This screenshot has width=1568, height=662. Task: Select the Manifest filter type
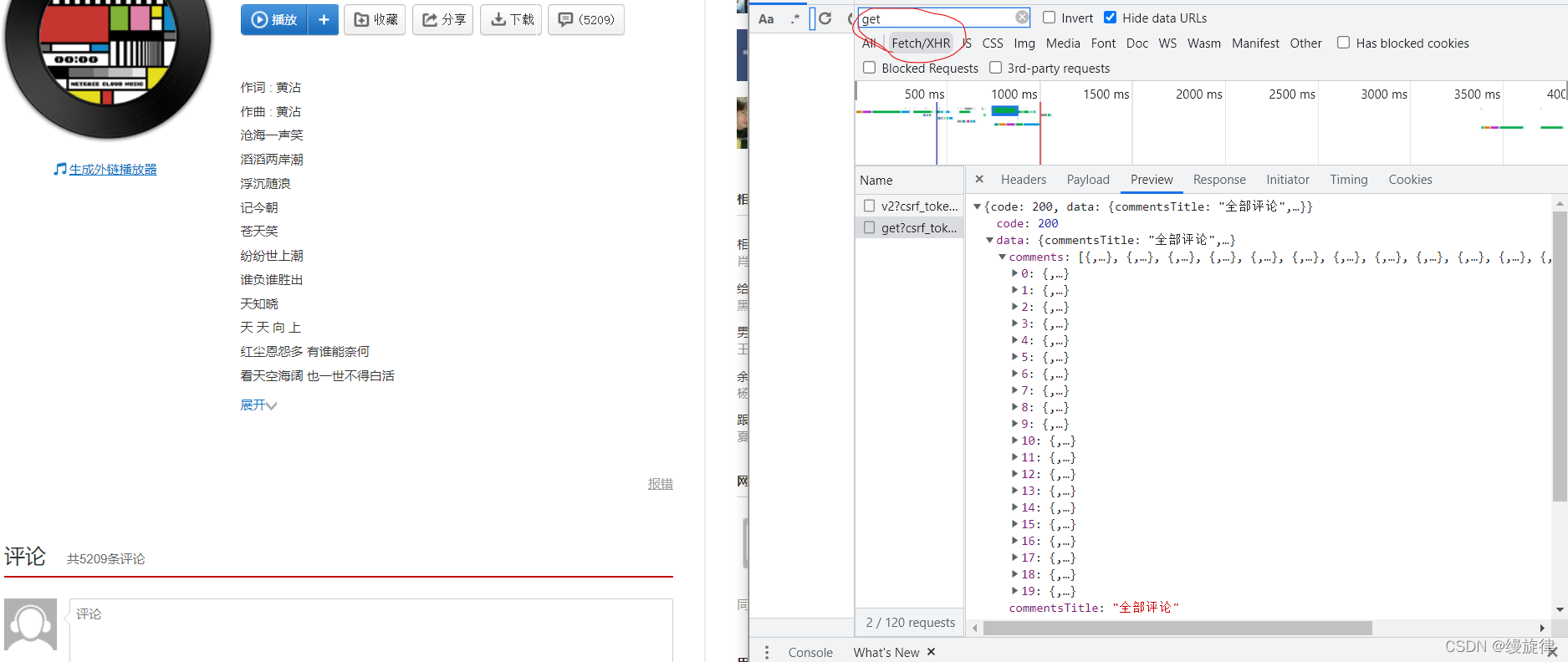(x=1255, y=43)
